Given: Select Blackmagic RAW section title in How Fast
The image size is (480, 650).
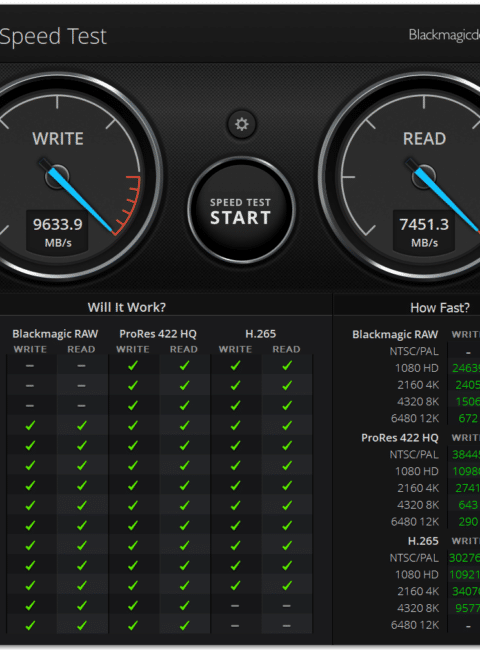Looking at the screenshot, I should [395, 334].
